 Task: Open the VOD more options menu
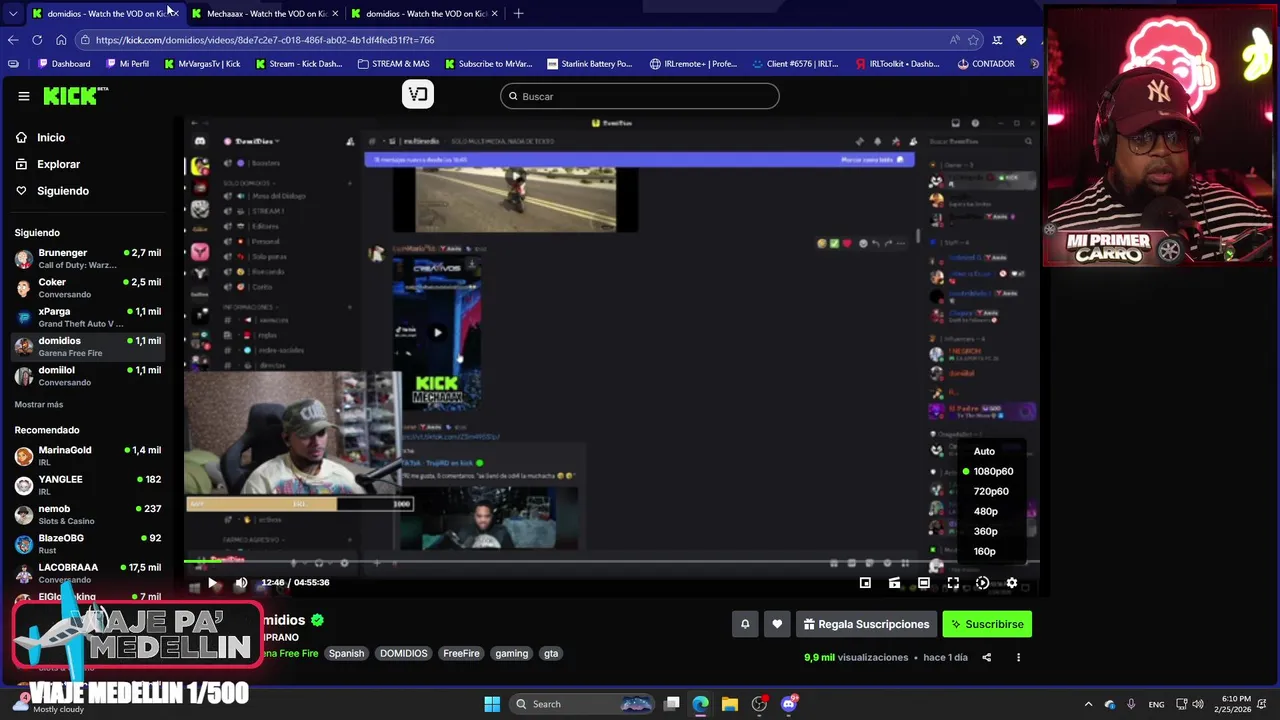coord(1018,657)
